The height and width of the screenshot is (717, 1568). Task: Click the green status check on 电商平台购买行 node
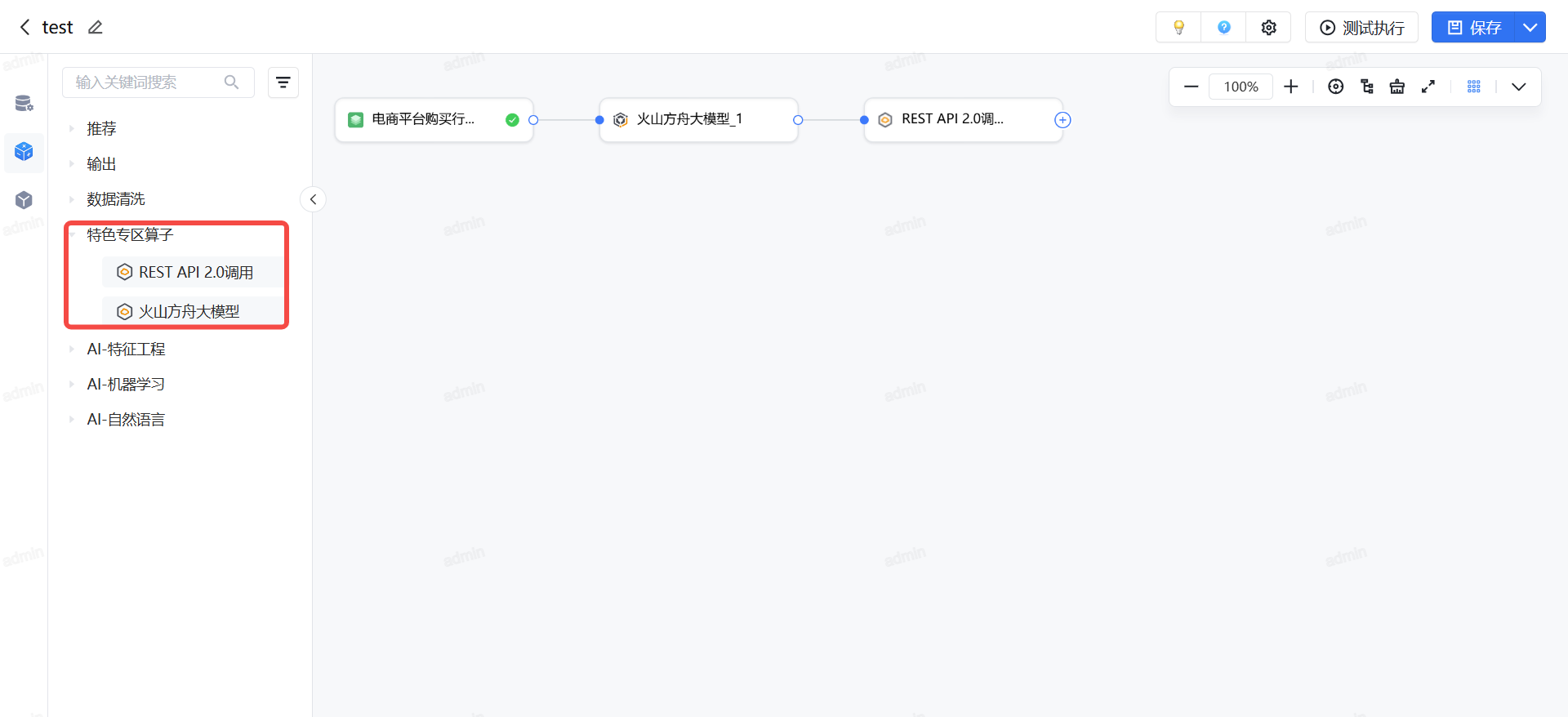pos(512,120)
